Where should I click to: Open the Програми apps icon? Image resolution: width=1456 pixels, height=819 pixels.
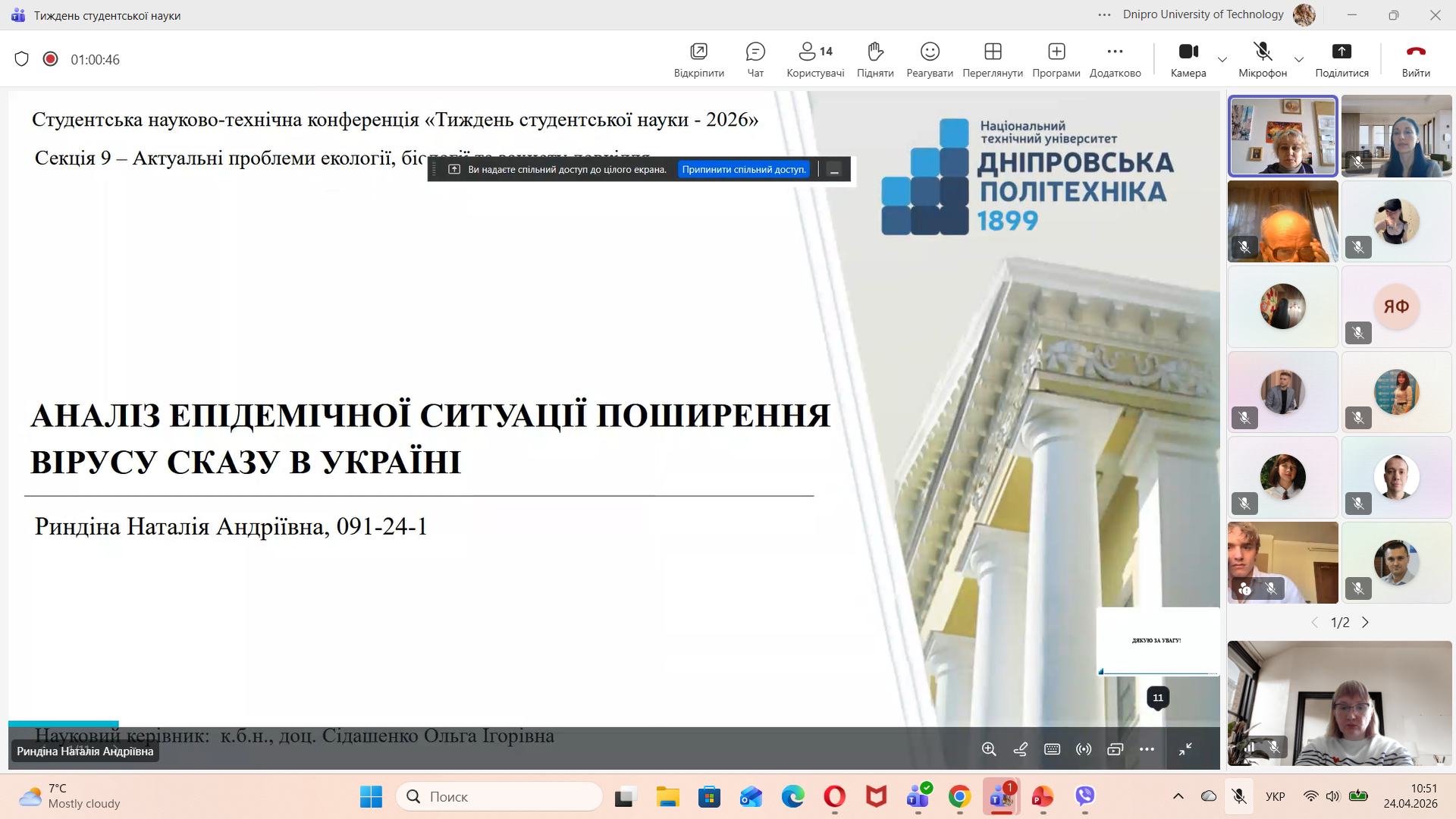1056,59
